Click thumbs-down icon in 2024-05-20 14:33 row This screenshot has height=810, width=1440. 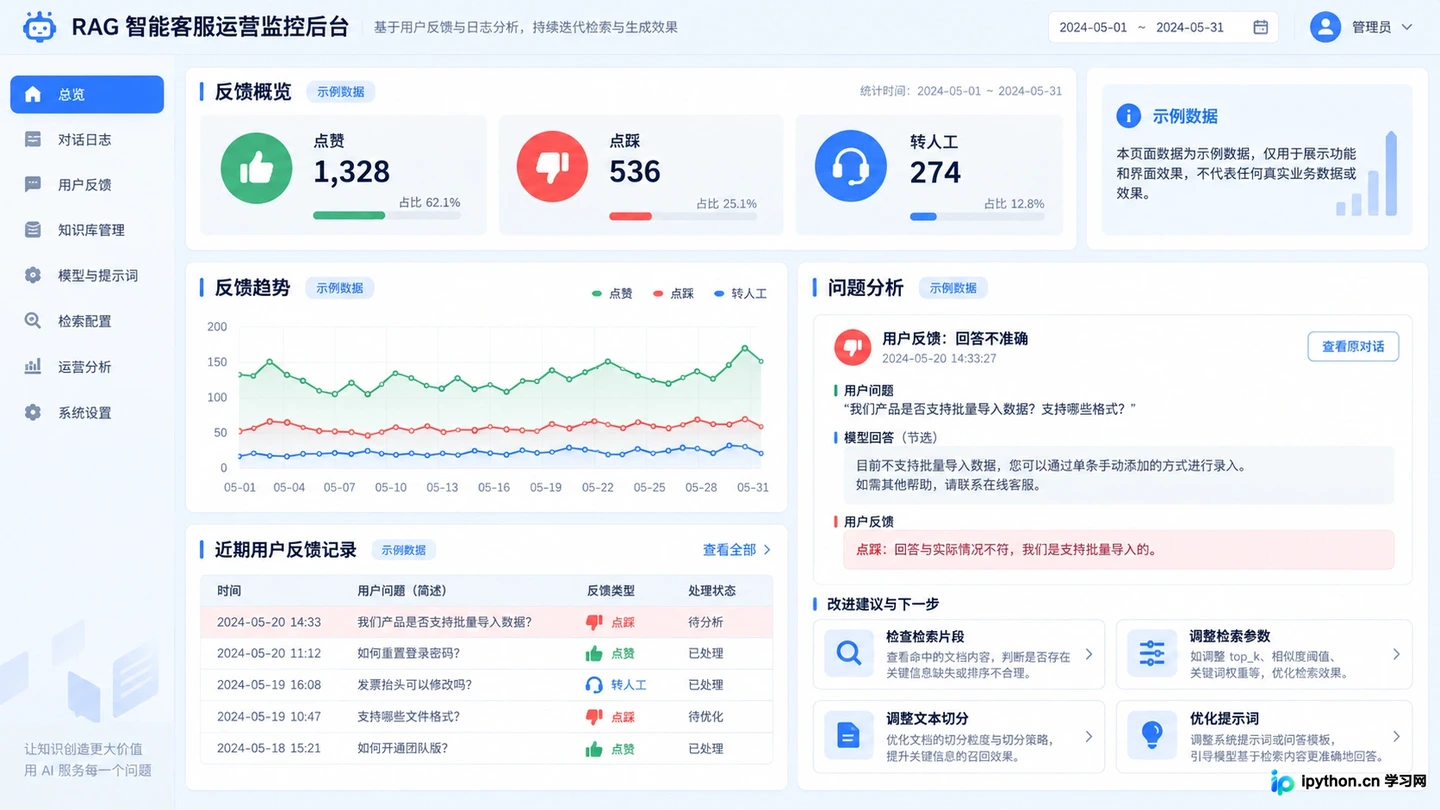point(594,622)
